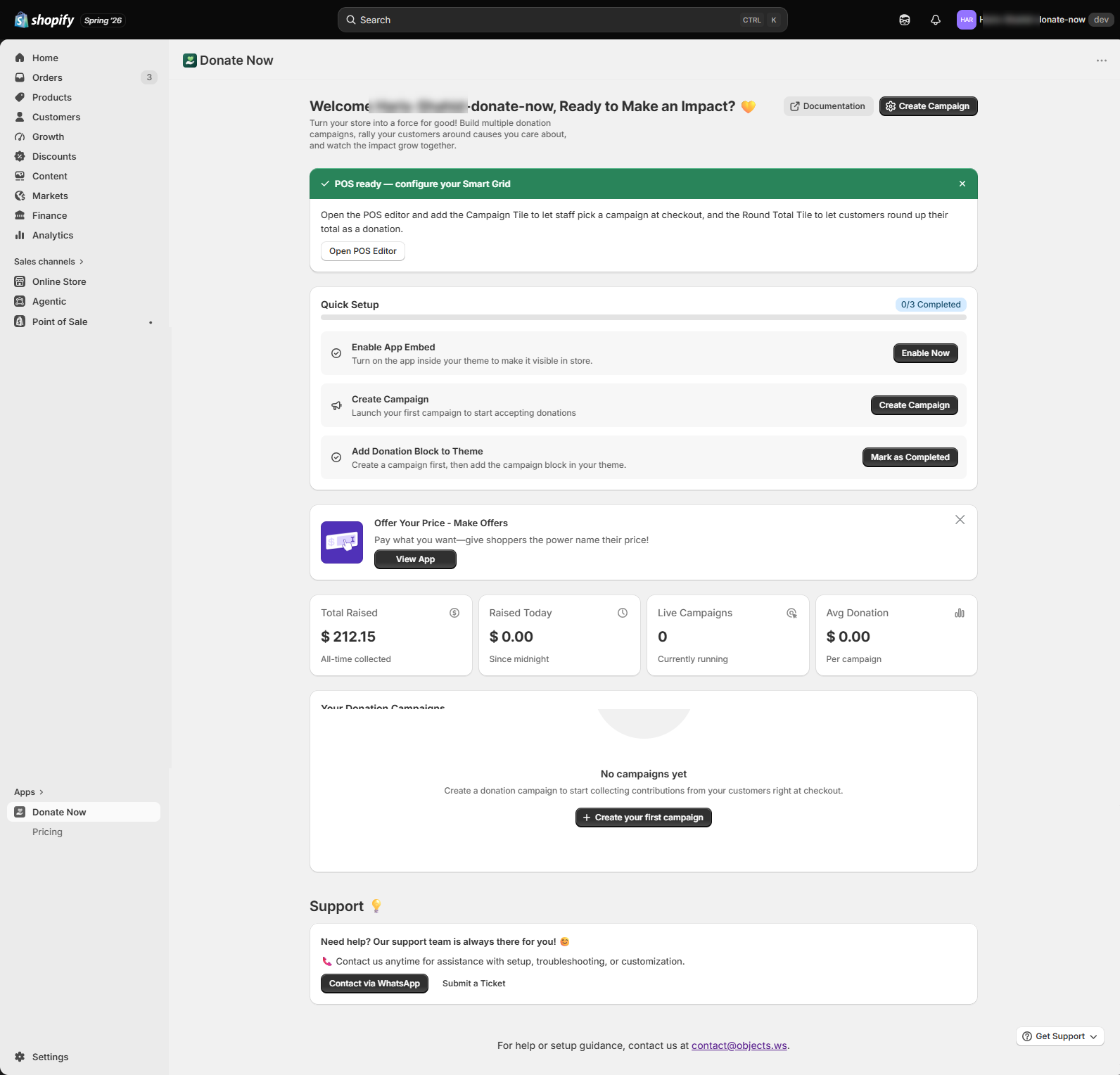1120x1075 pixels.
Task: Click the Settings gear icon
Action: click(x=20, y=1057)
